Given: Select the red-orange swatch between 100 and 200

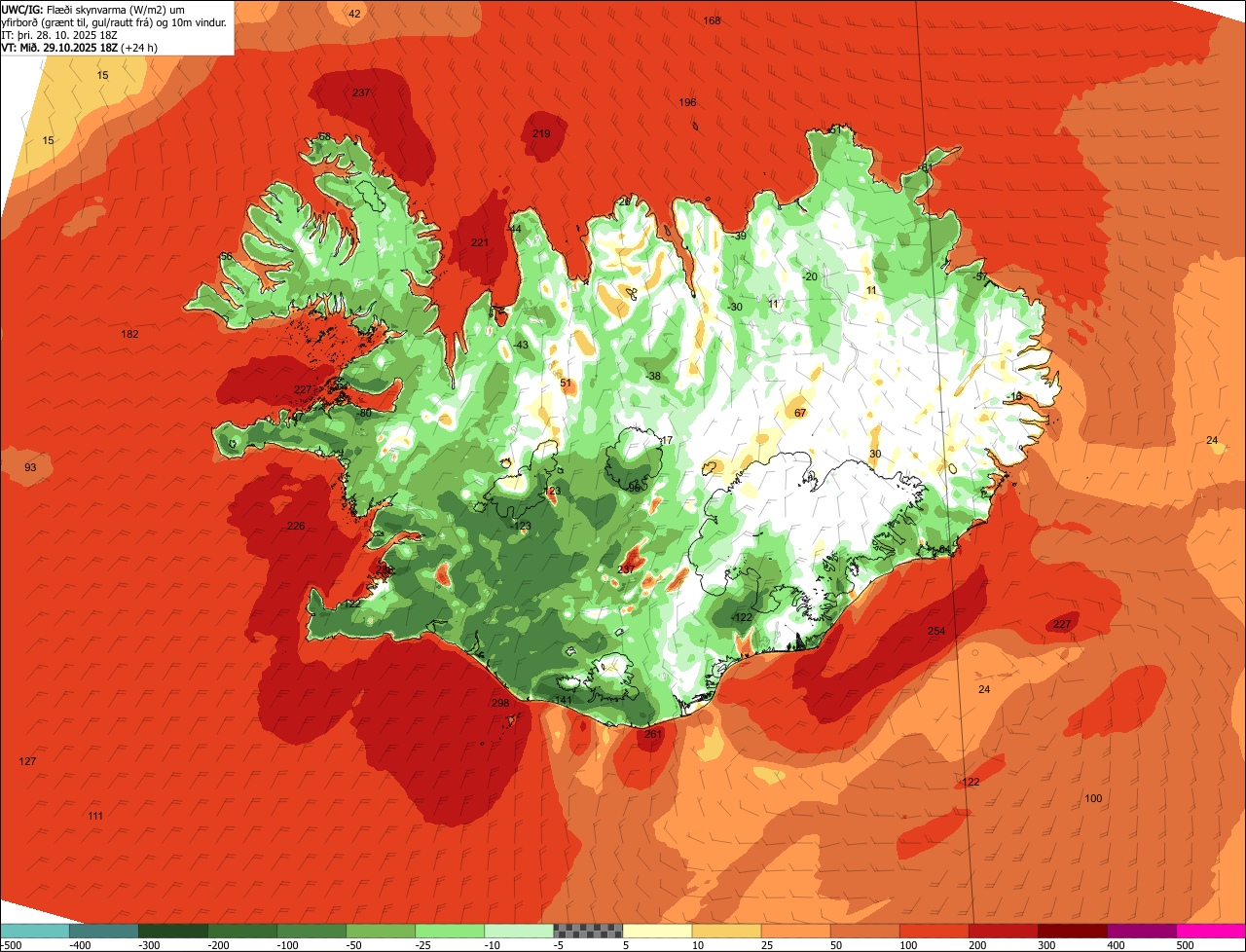Looking at the screenshot, I should click(934, 931).
